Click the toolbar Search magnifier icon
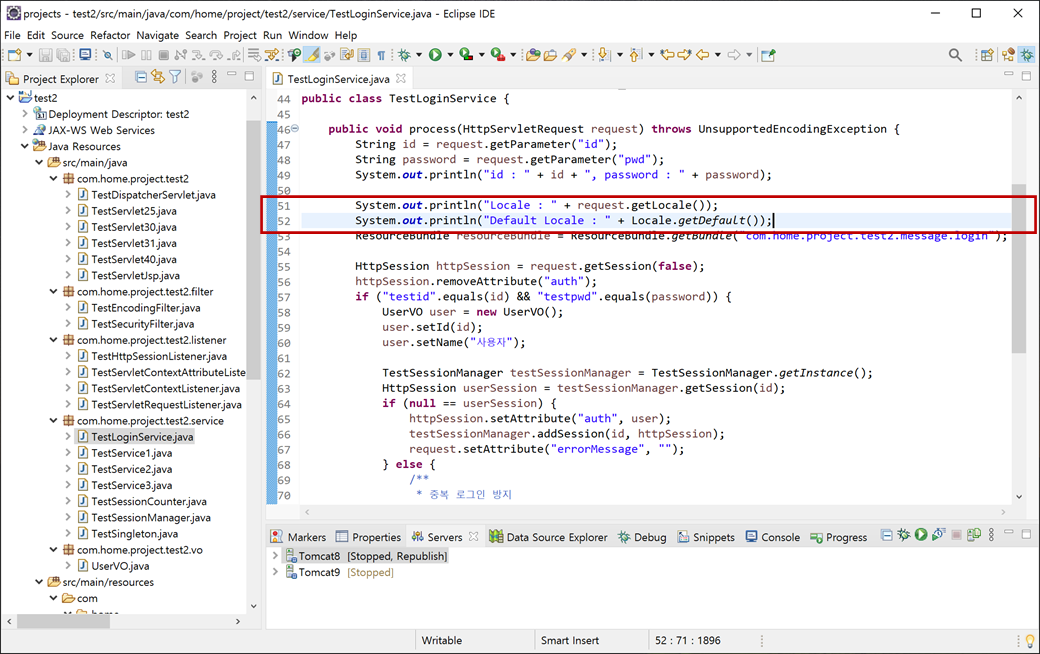 pyautogui.click(x=955, y=55)
